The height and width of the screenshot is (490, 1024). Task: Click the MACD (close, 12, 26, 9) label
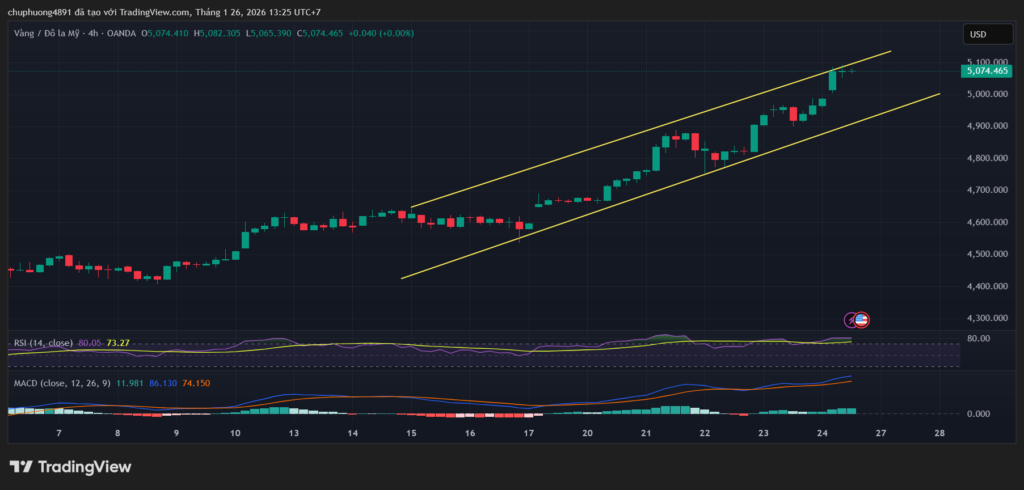(62, 383)
